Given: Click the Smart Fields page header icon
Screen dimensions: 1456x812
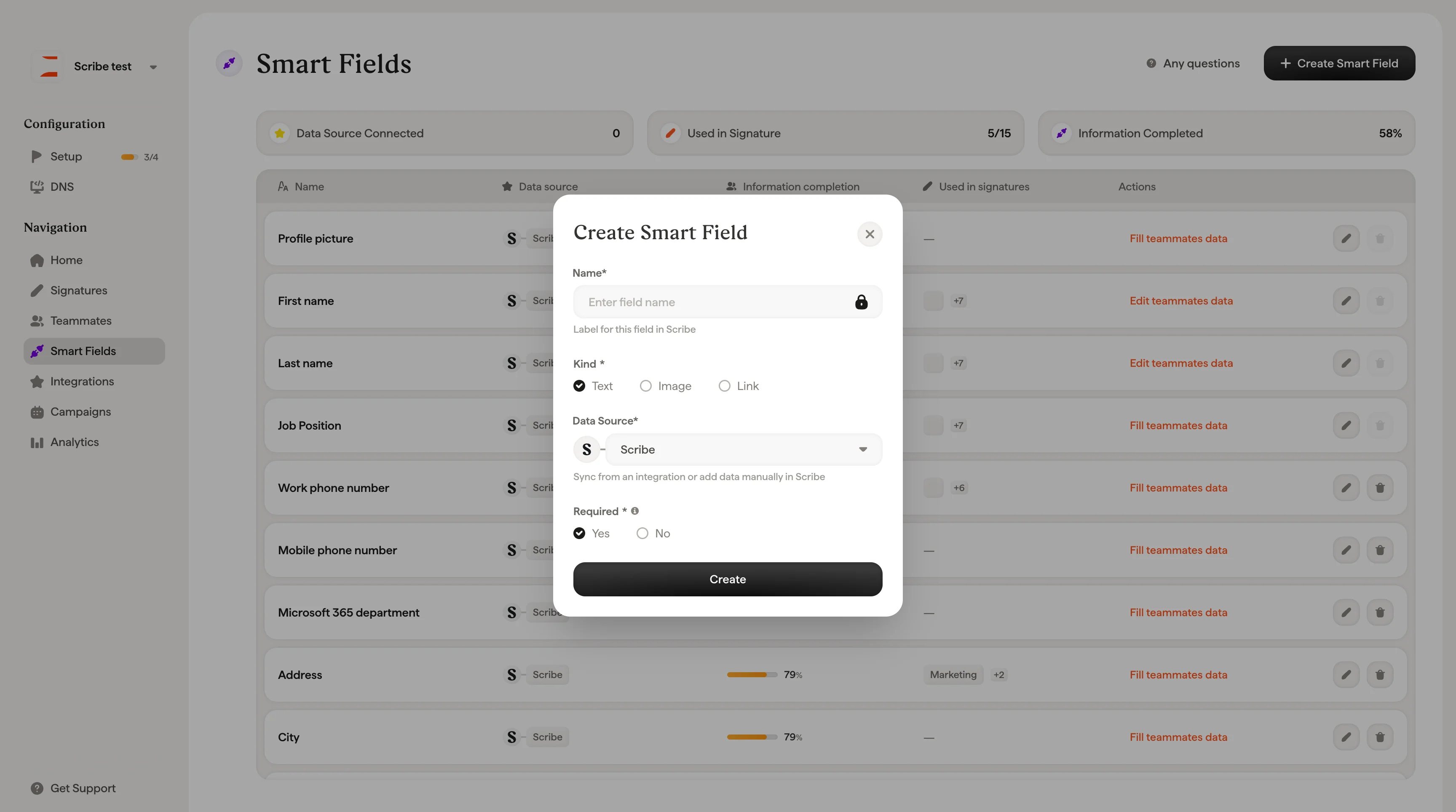Looking at the screenshot, I should (229, 63).
